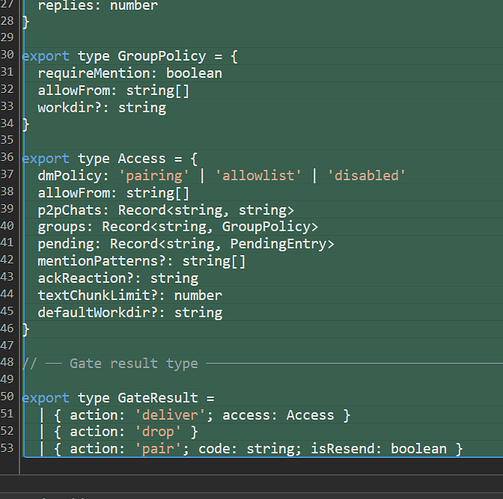Click line number 30 in the gutter
503x499 pixels.
[x=7, y=55]
